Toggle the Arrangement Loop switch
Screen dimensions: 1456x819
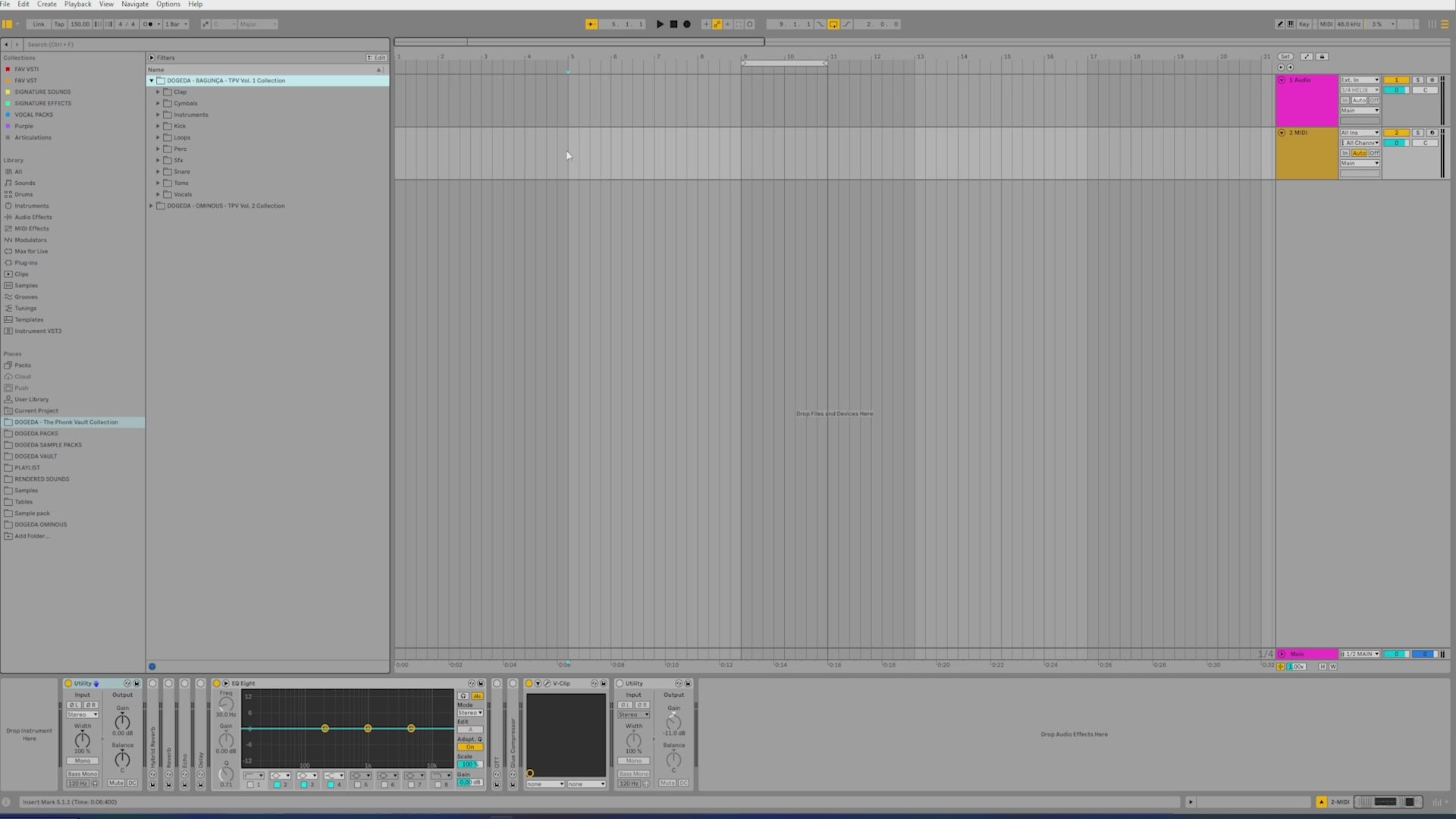(833, 24)
